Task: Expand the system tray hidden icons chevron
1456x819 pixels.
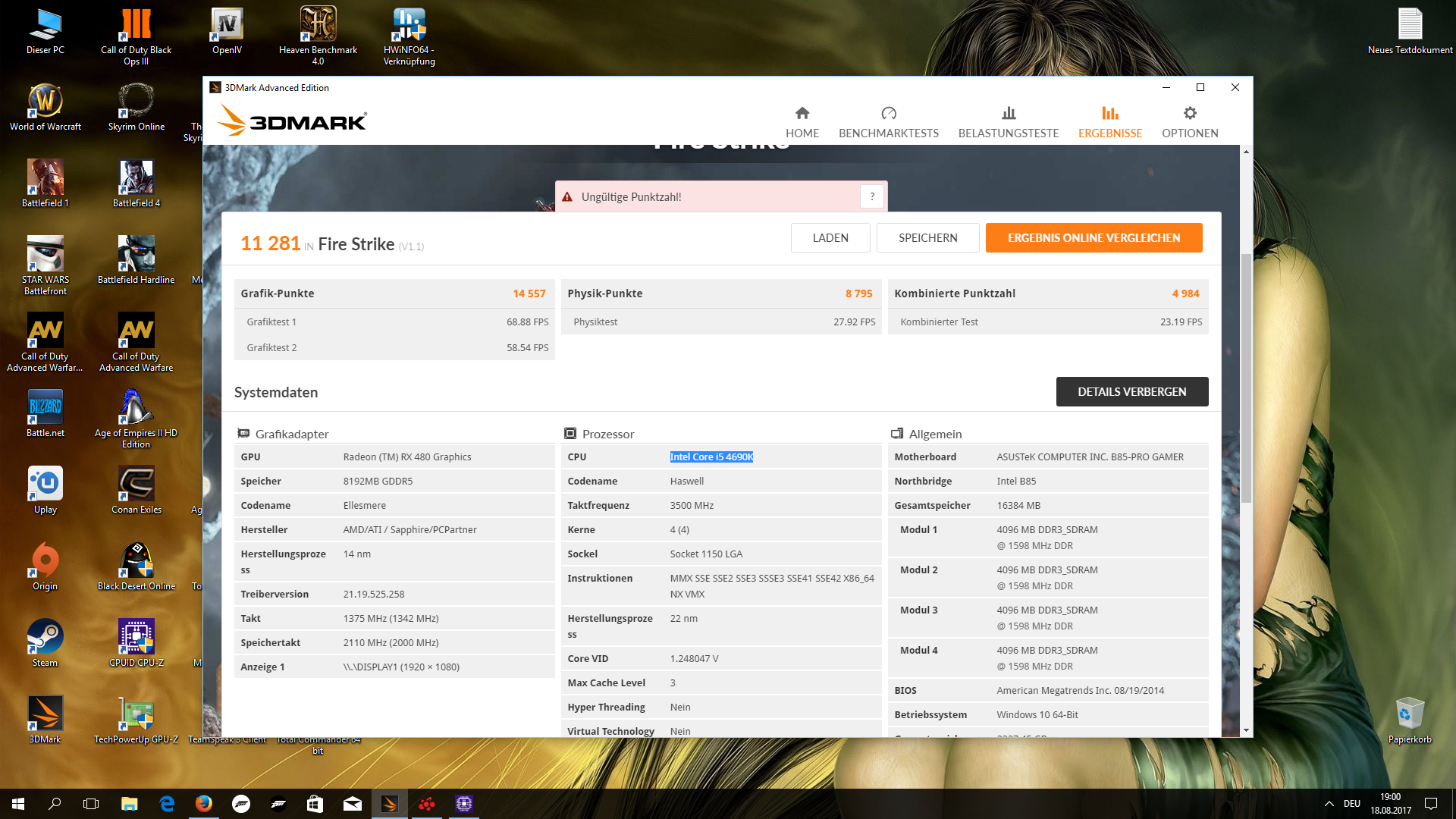Action: click(x=1329, y=804)
